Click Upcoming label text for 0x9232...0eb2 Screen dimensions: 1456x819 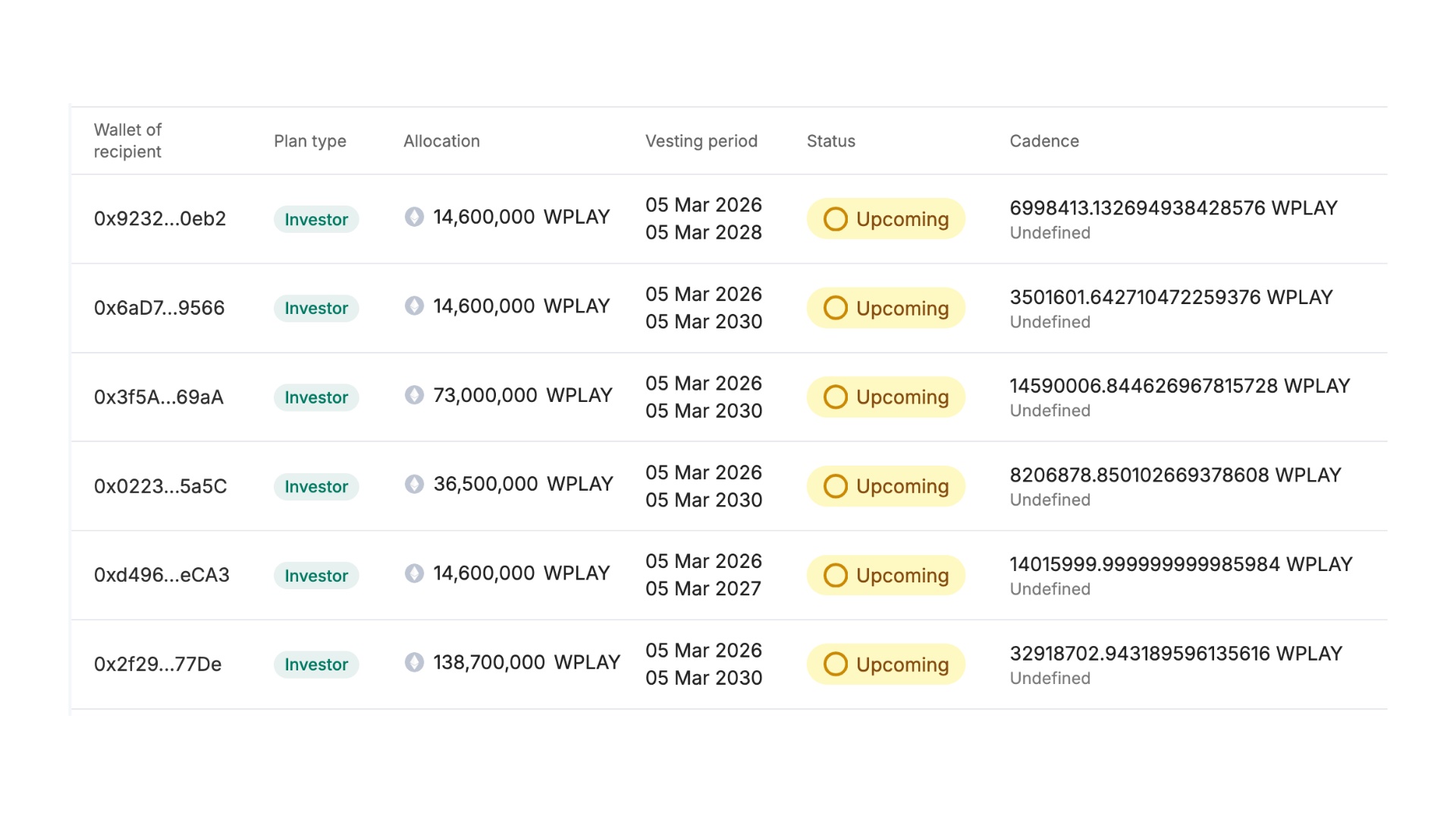[902, 220]
